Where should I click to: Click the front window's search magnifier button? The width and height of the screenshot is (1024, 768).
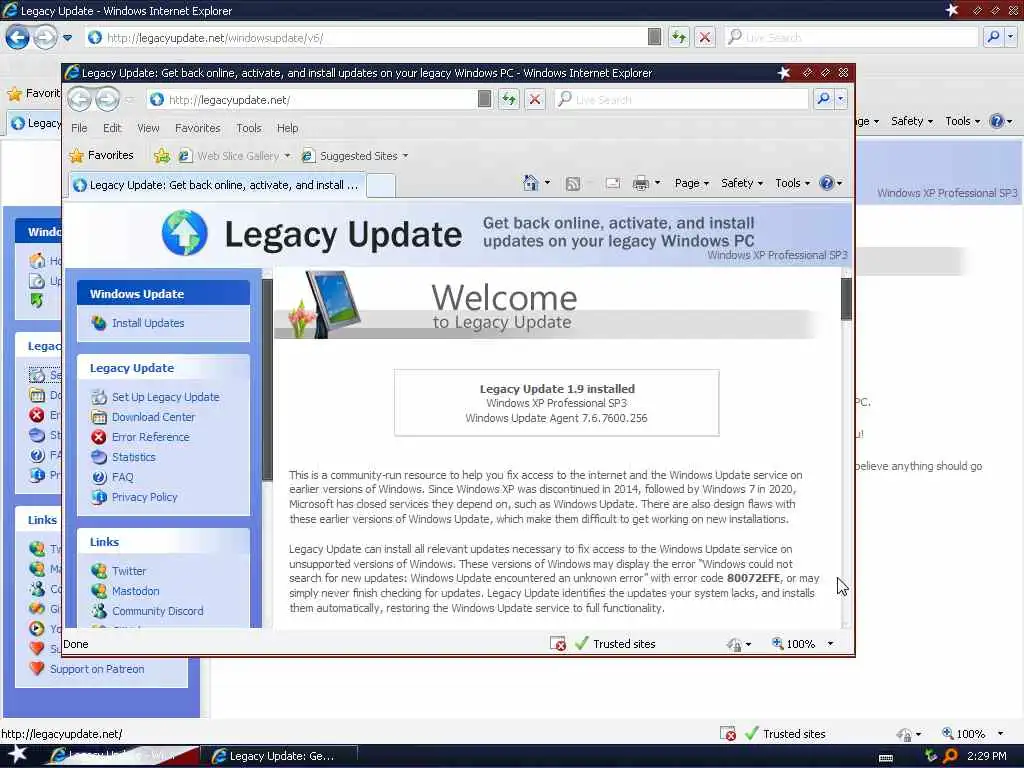pos(823,99)
